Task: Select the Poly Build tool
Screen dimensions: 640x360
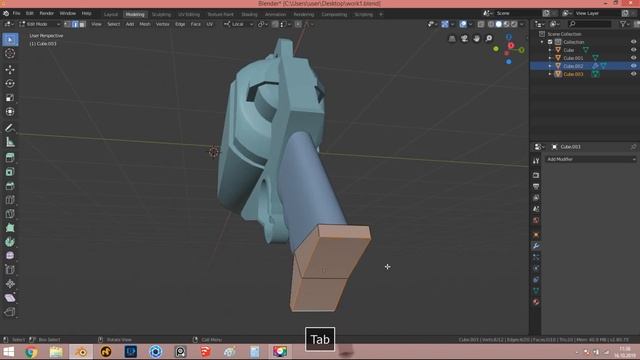Action: [10, 228]
